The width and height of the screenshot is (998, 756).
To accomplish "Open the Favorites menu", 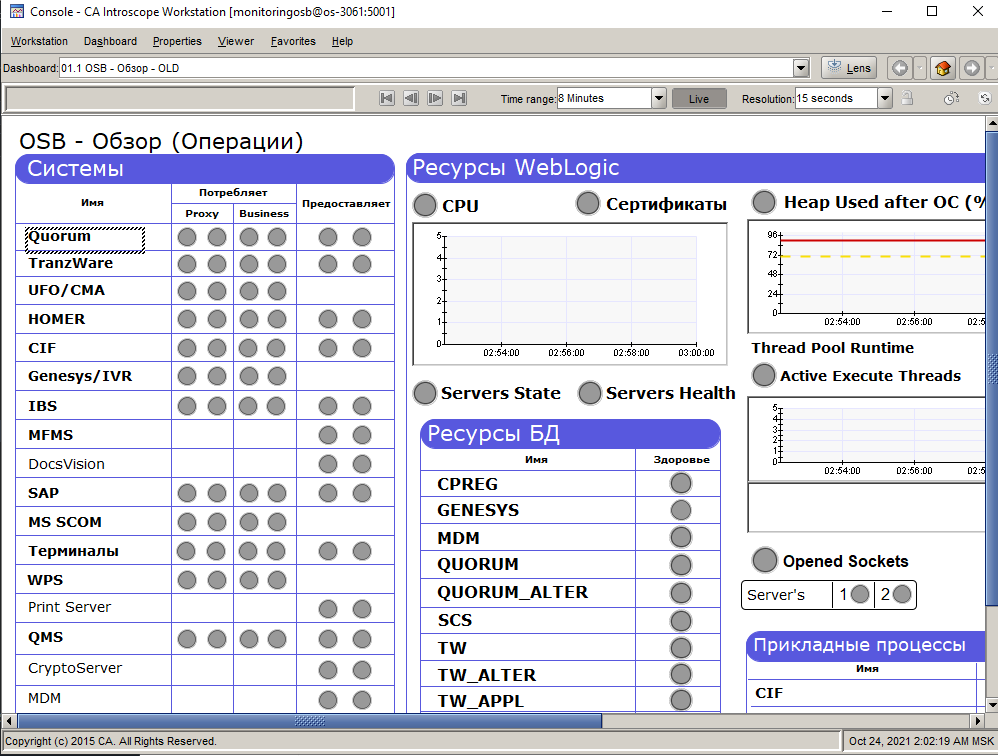I will tap(293, 41).
